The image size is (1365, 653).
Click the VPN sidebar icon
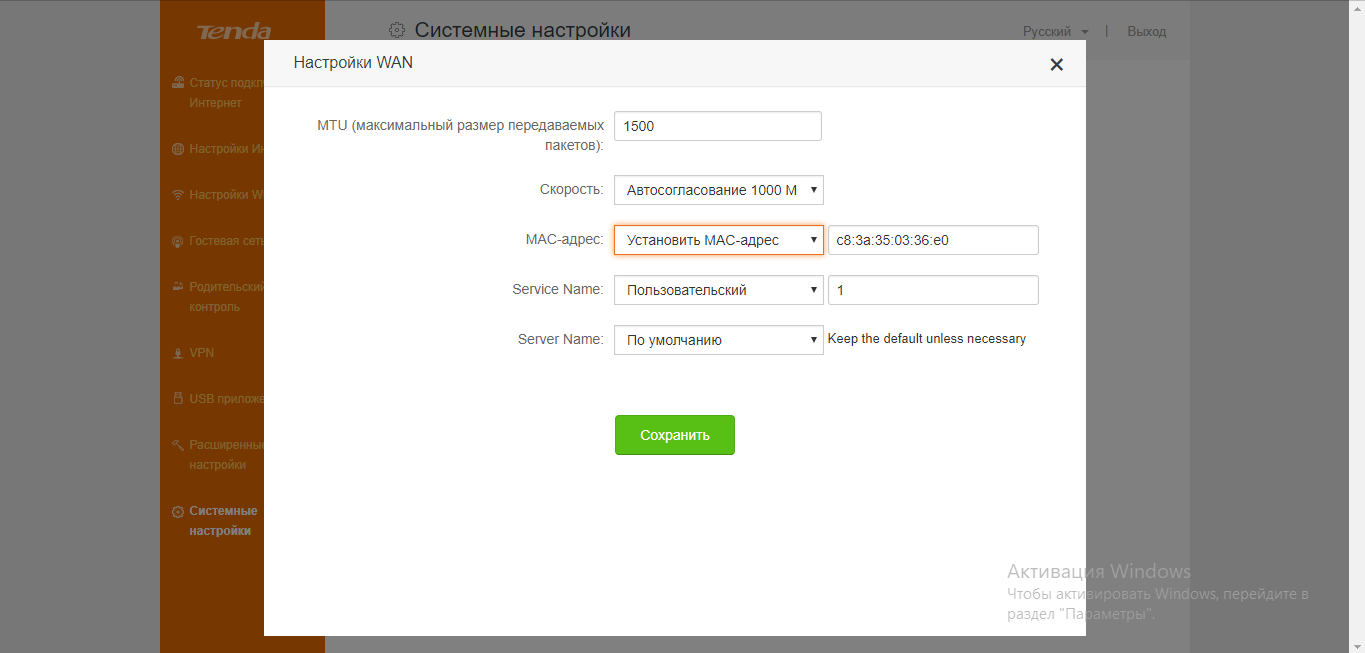pyautogui.click(x=178, y=353)
